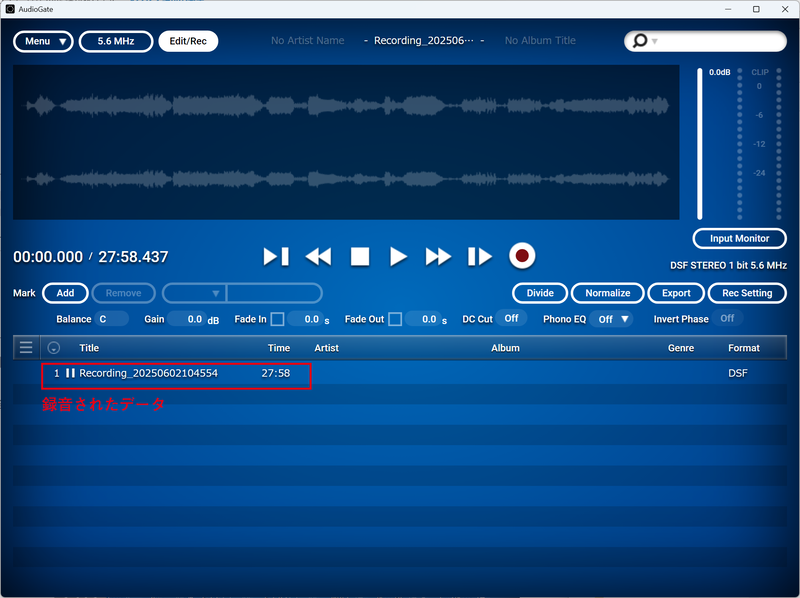The width and height of the screenshot is (800, 598).
Task: Skip to the previous track marker
Action: point(276,256)
